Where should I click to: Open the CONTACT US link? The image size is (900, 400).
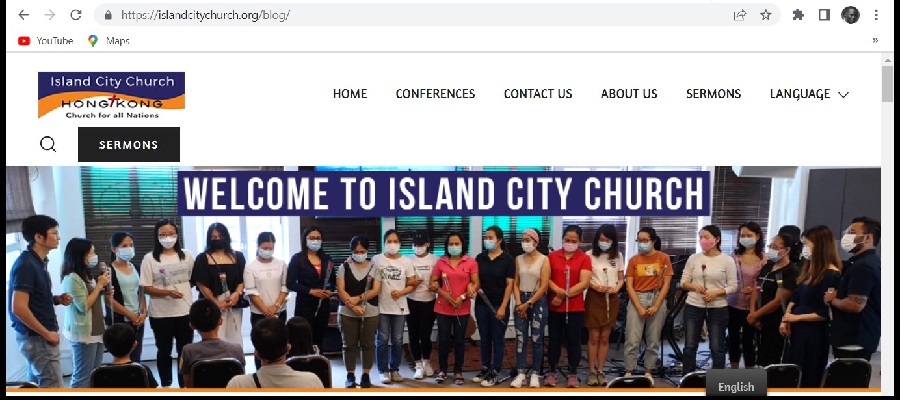pos(538,94)
